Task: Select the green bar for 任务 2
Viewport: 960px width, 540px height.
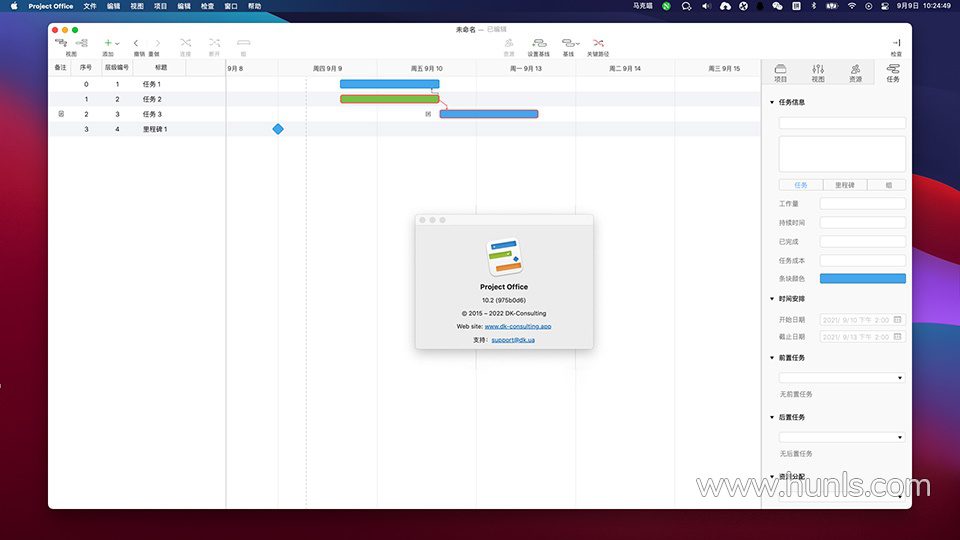Action: [389, 99]
